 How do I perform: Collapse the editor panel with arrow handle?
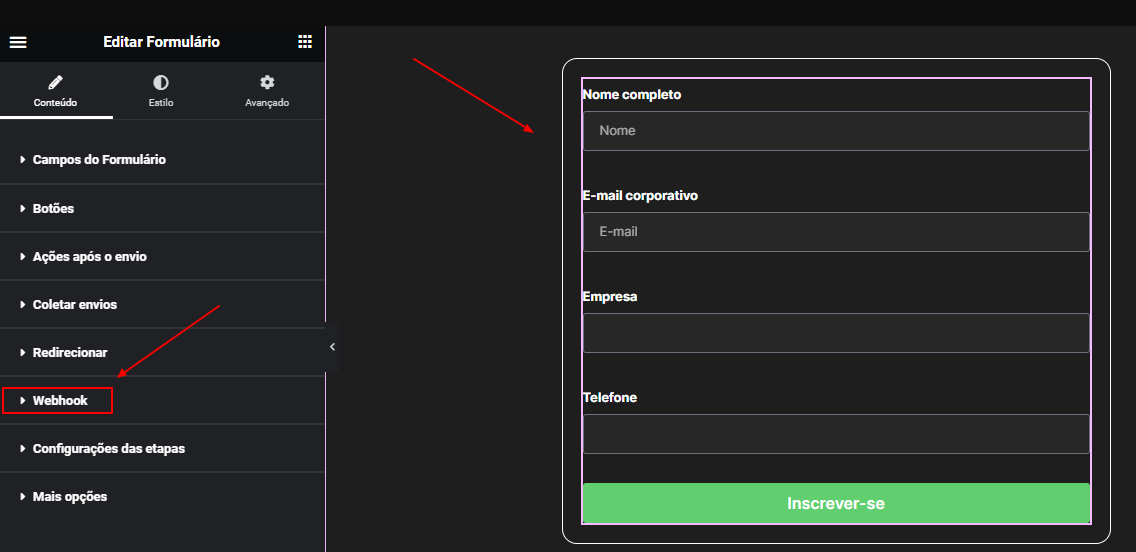coord(333,347)
